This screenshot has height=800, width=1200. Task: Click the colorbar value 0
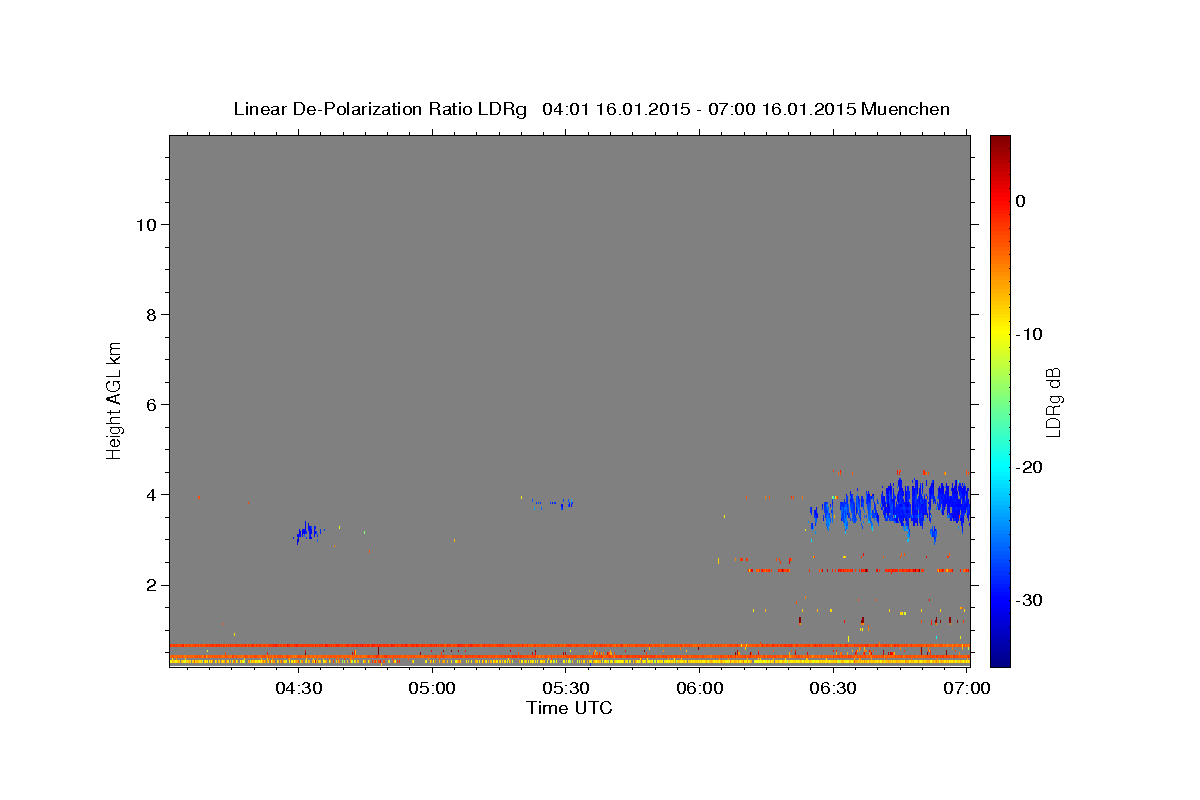point(1021,201)
